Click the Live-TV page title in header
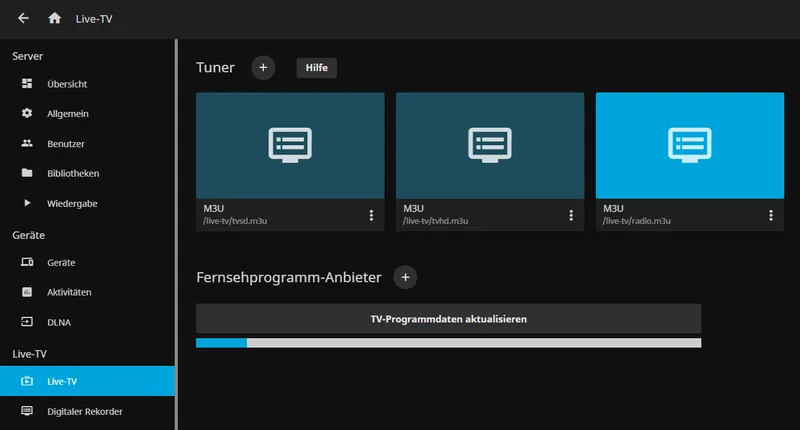The width and height of the screenshot is (800, 430). 94,19
